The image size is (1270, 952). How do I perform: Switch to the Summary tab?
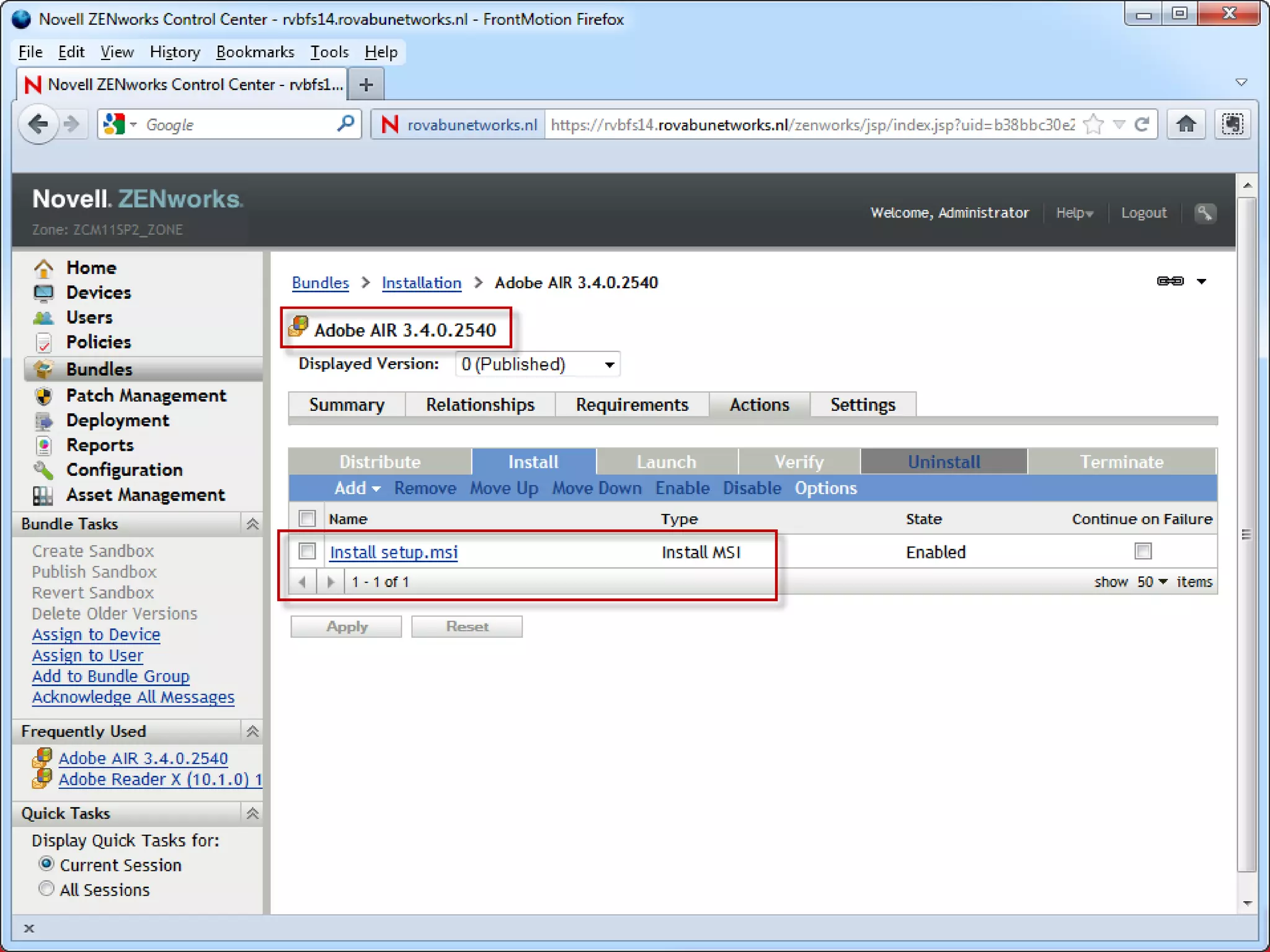(347, 405)
